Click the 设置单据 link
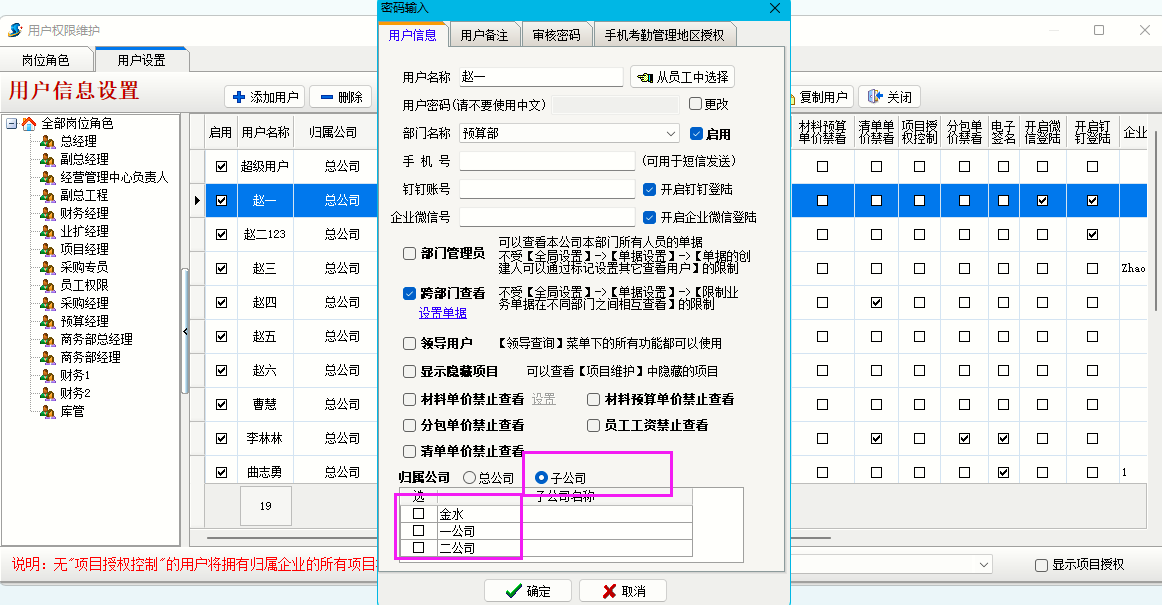The height and width of the screenshot is (605, 1162). pos(442,313)
